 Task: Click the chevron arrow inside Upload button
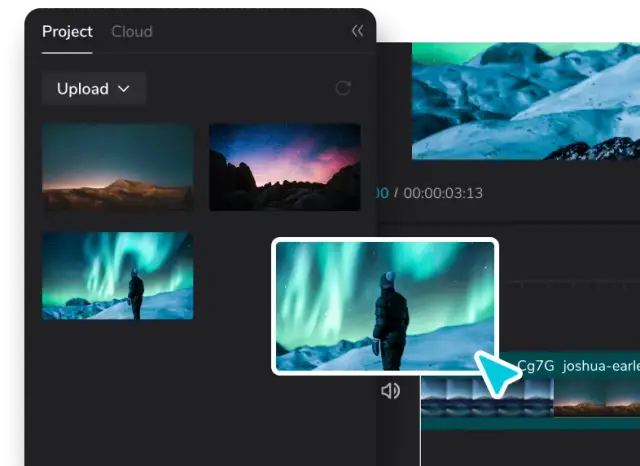click(124, 89)
